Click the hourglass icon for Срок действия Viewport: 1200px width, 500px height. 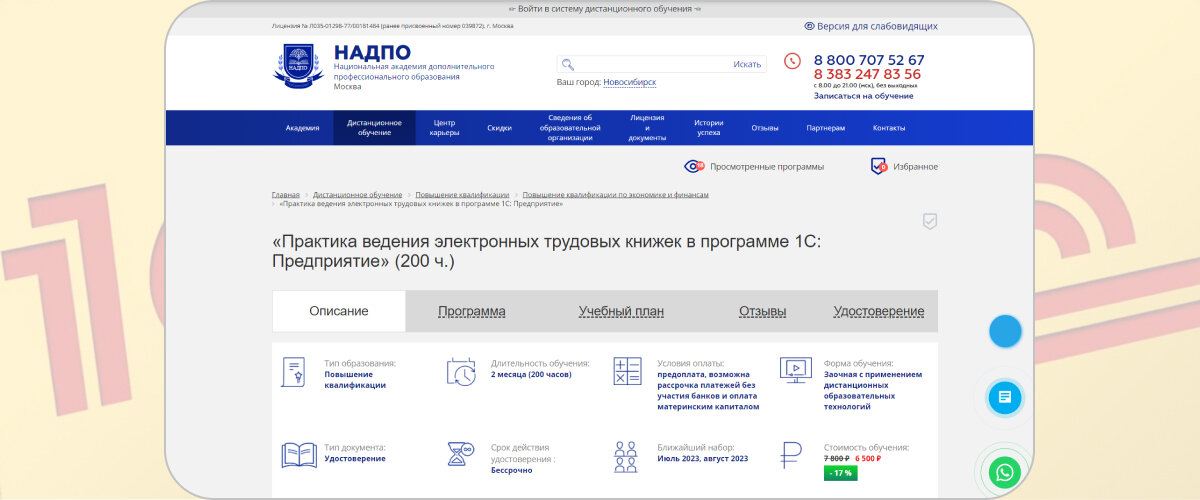tap(460, 456)
